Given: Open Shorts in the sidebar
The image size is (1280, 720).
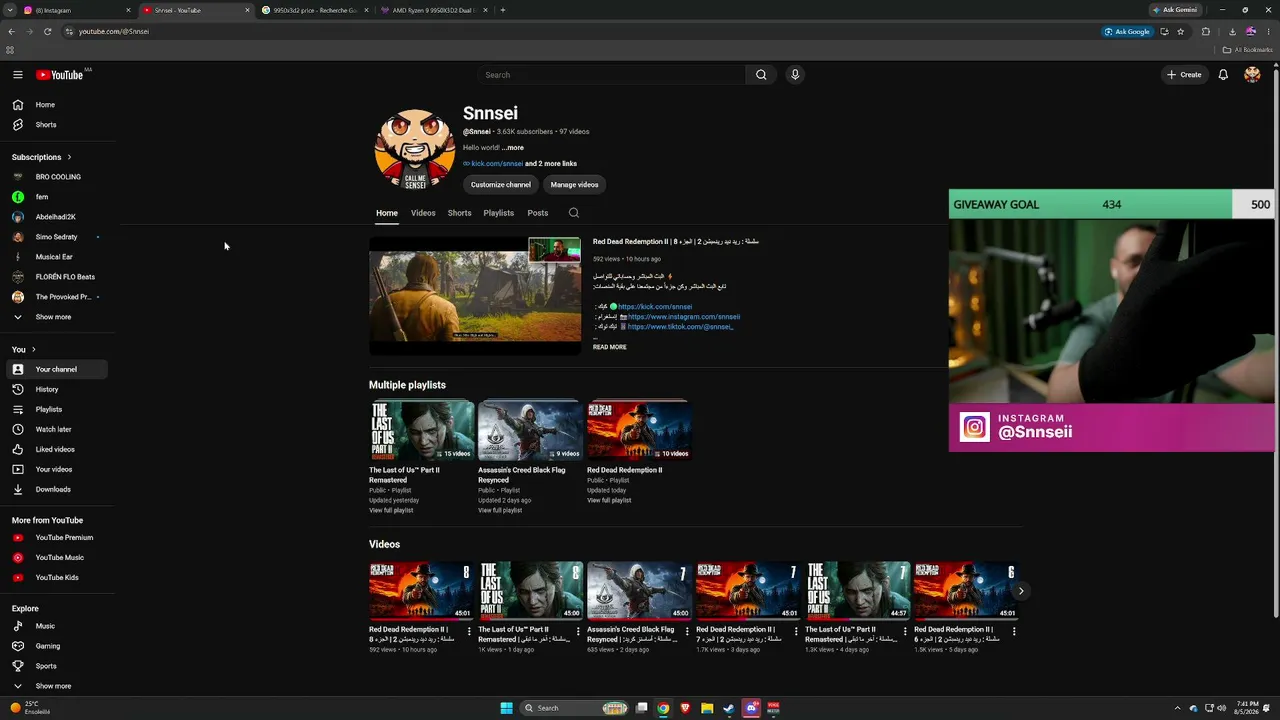Looking at the screenshot, I should [x=58, y=125].
